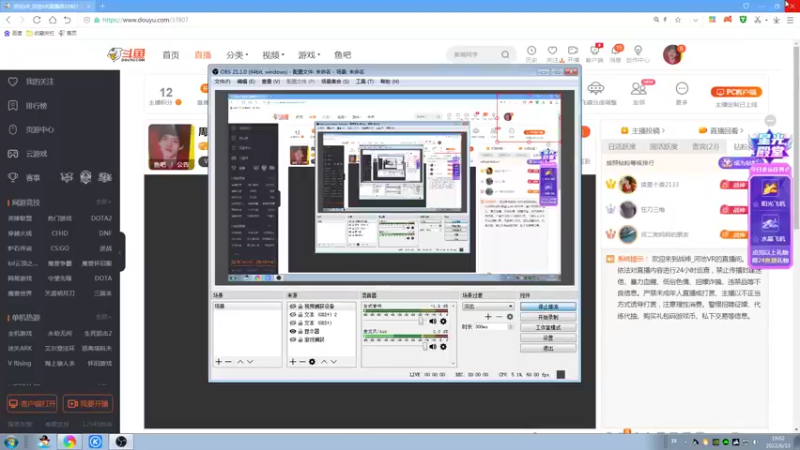The width and height of the screenshot is (800, 450).
Task: Click the stop streaming button in OBS
Action: 548,307
